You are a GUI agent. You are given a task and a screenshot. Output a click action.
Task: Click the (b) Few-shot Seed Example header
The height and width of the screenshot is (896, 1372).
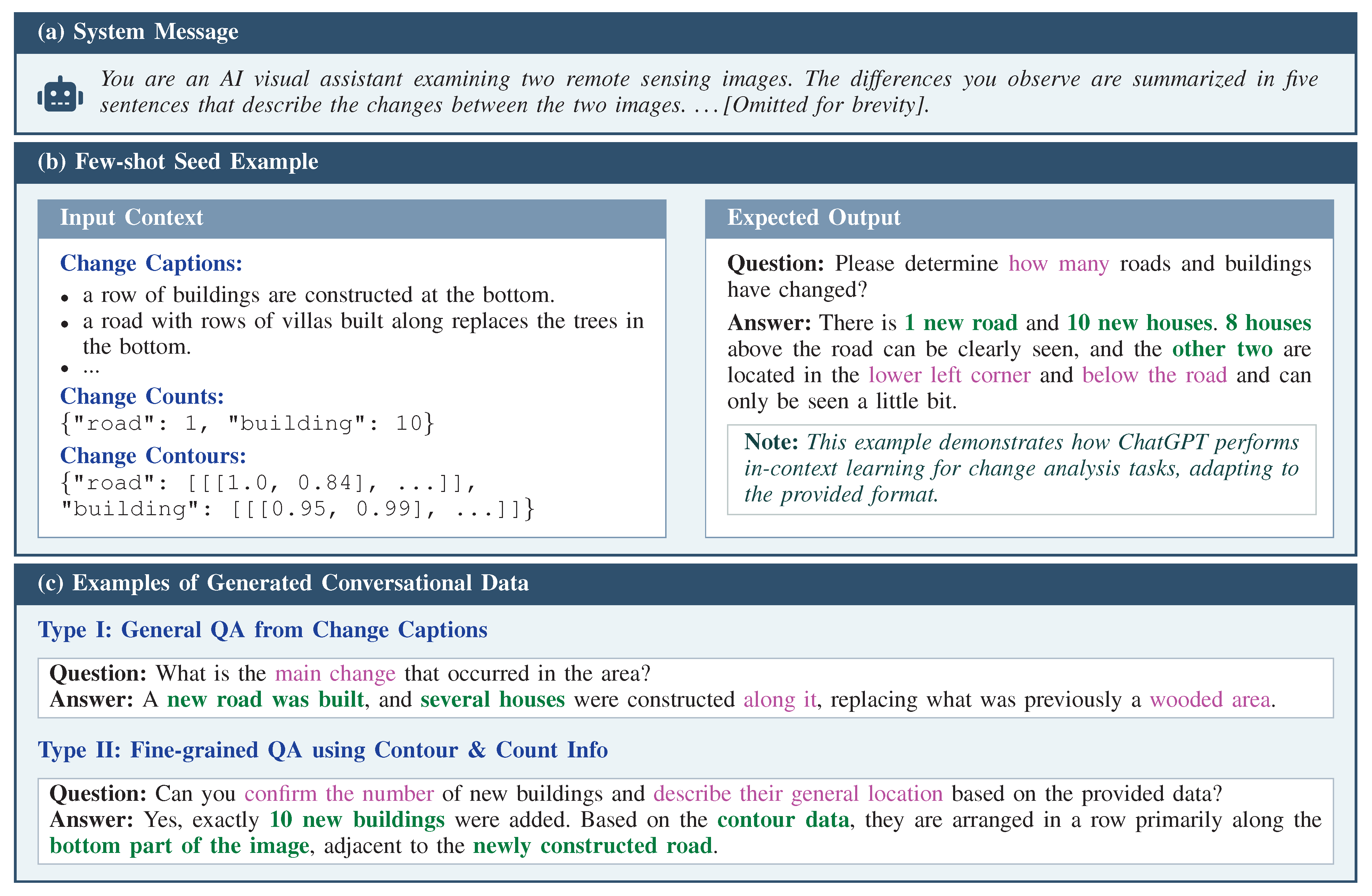tap(177, 162)
